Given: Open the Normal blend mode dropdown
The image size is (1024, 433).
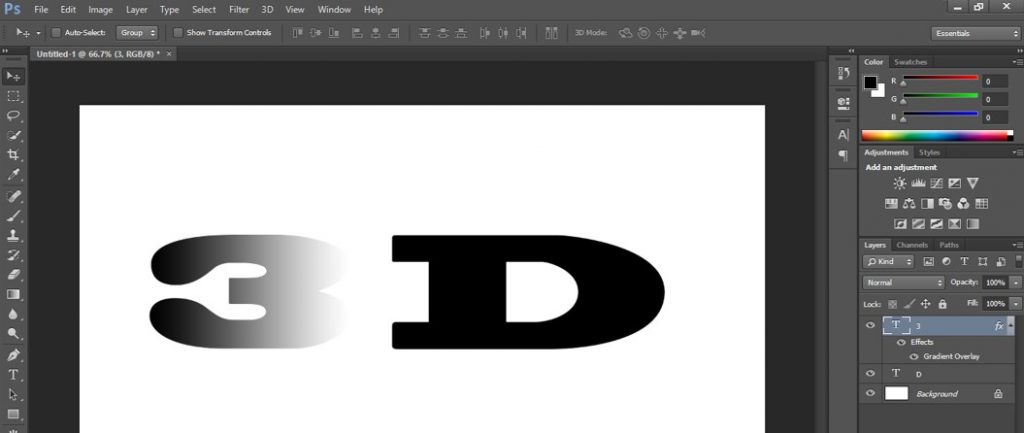Looking at the screenshot, I should click(904, 283).
